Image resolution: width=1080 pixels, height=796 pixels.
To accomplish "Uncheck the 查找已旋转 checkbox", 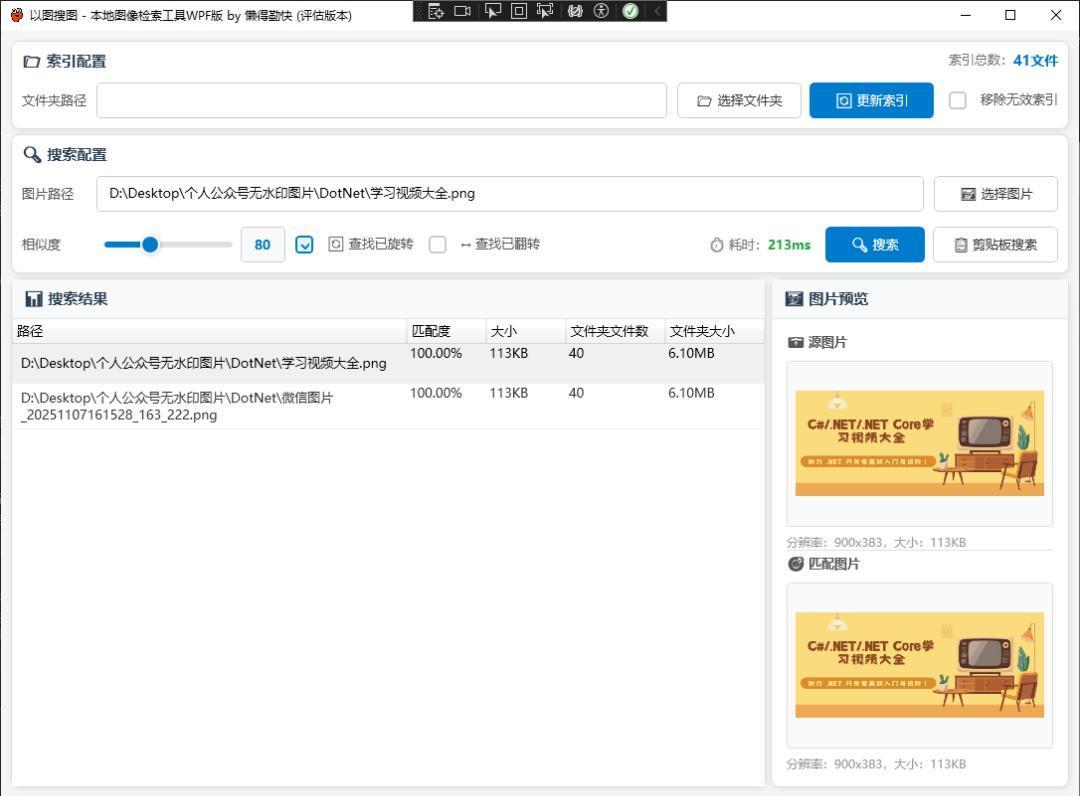I will [x=305, y=244].
